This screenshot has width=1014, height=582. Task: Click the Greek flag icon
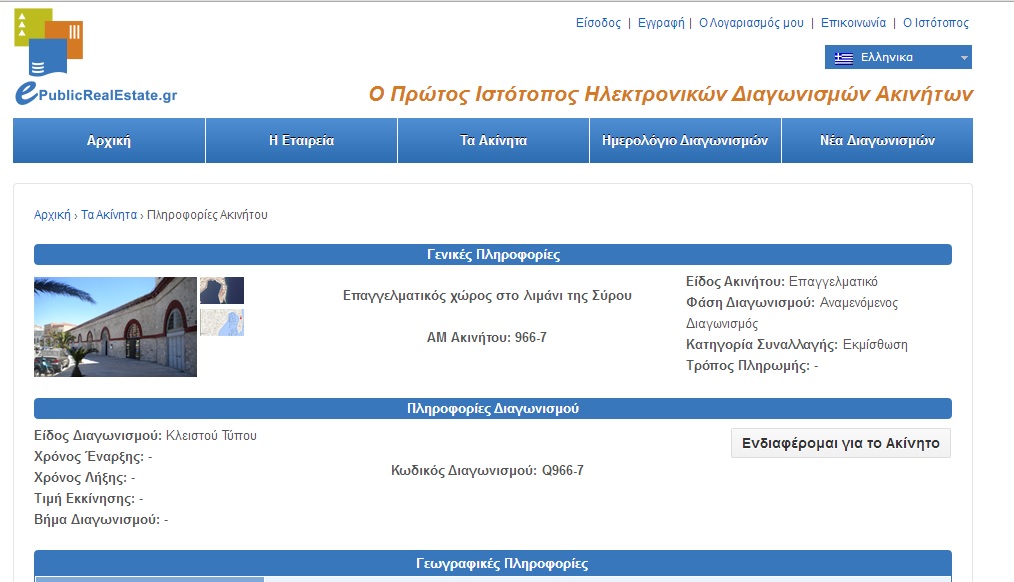(x=844, y=58)
